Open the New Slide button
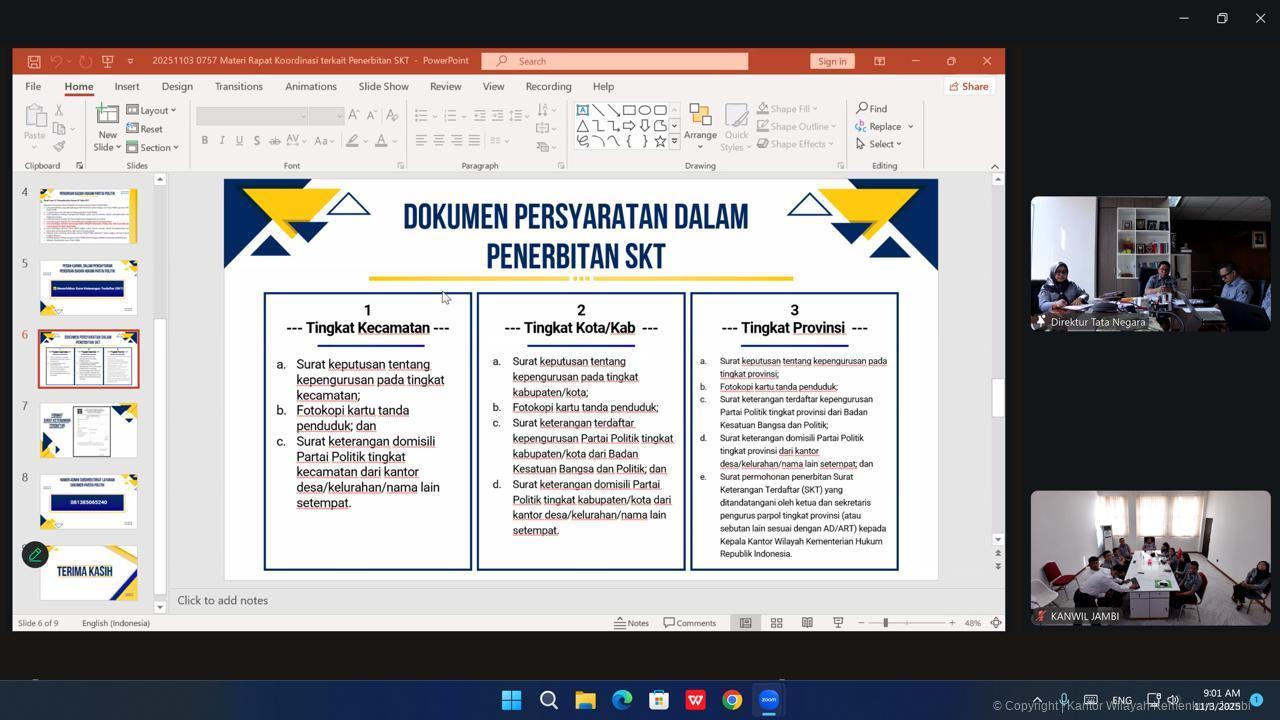 click(x=107, y=128)
